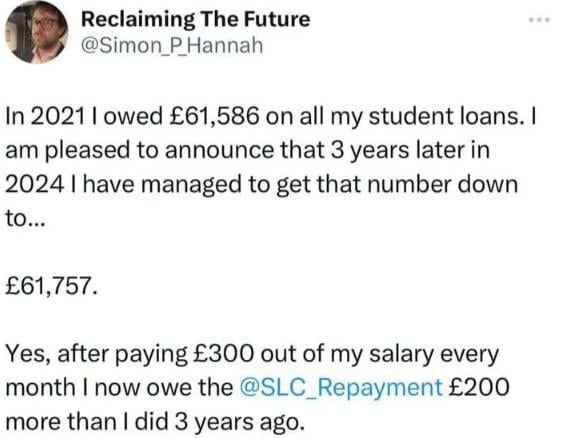Viewport: 565px width, 438px height.
Task: Open the three-dot more options menu
Action: pos(539,19)
